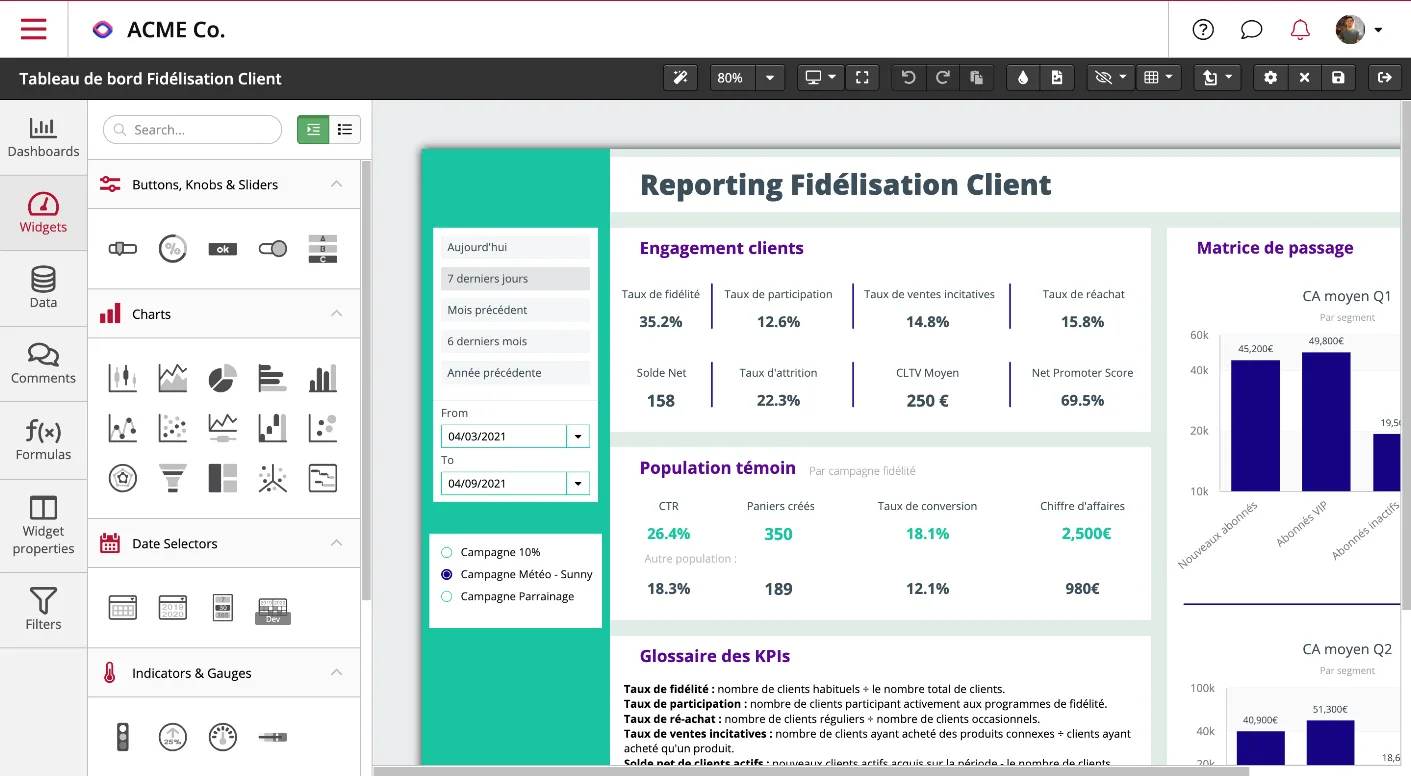Select the Mois précédent range
Viewport: 1411px width, 776px height.
[515, 310]
